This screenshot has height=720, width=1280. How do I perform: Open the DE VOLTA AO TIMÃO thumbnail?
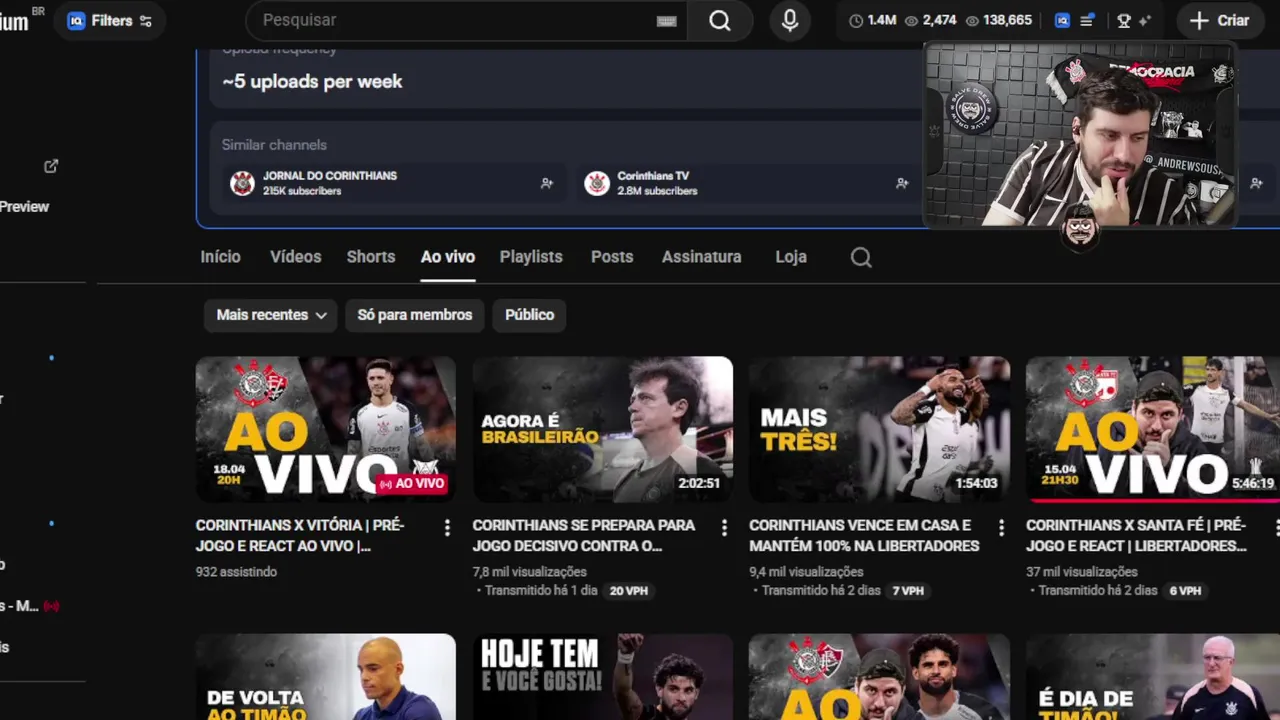point(326,677)
